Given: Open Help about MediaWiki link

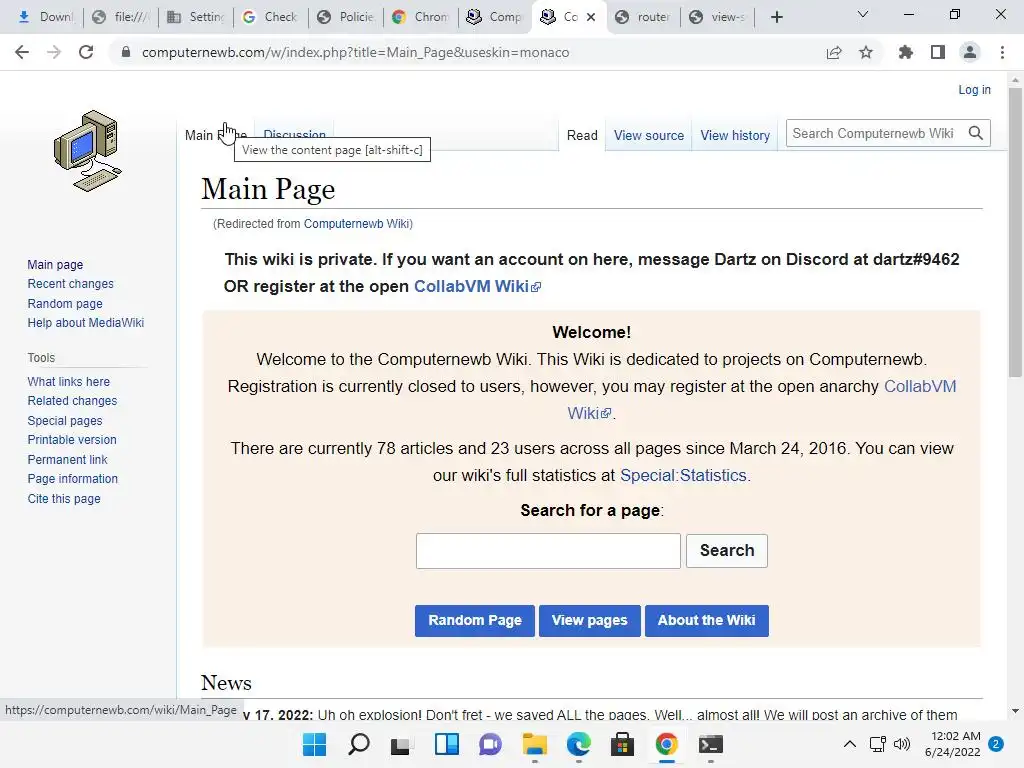Looking at the screenshot, I should coord(86,323).
